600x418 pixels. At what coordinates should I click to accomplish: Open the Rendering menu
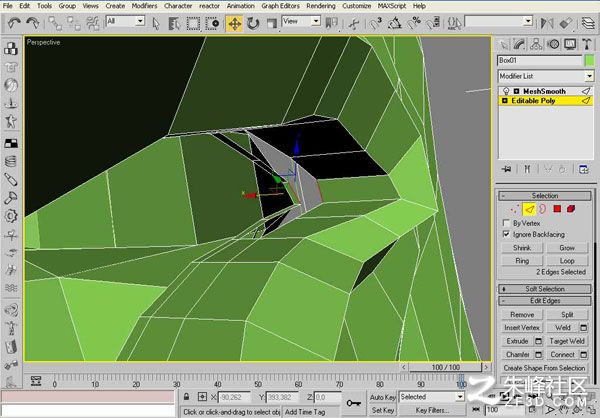click(x=321, y=6)
